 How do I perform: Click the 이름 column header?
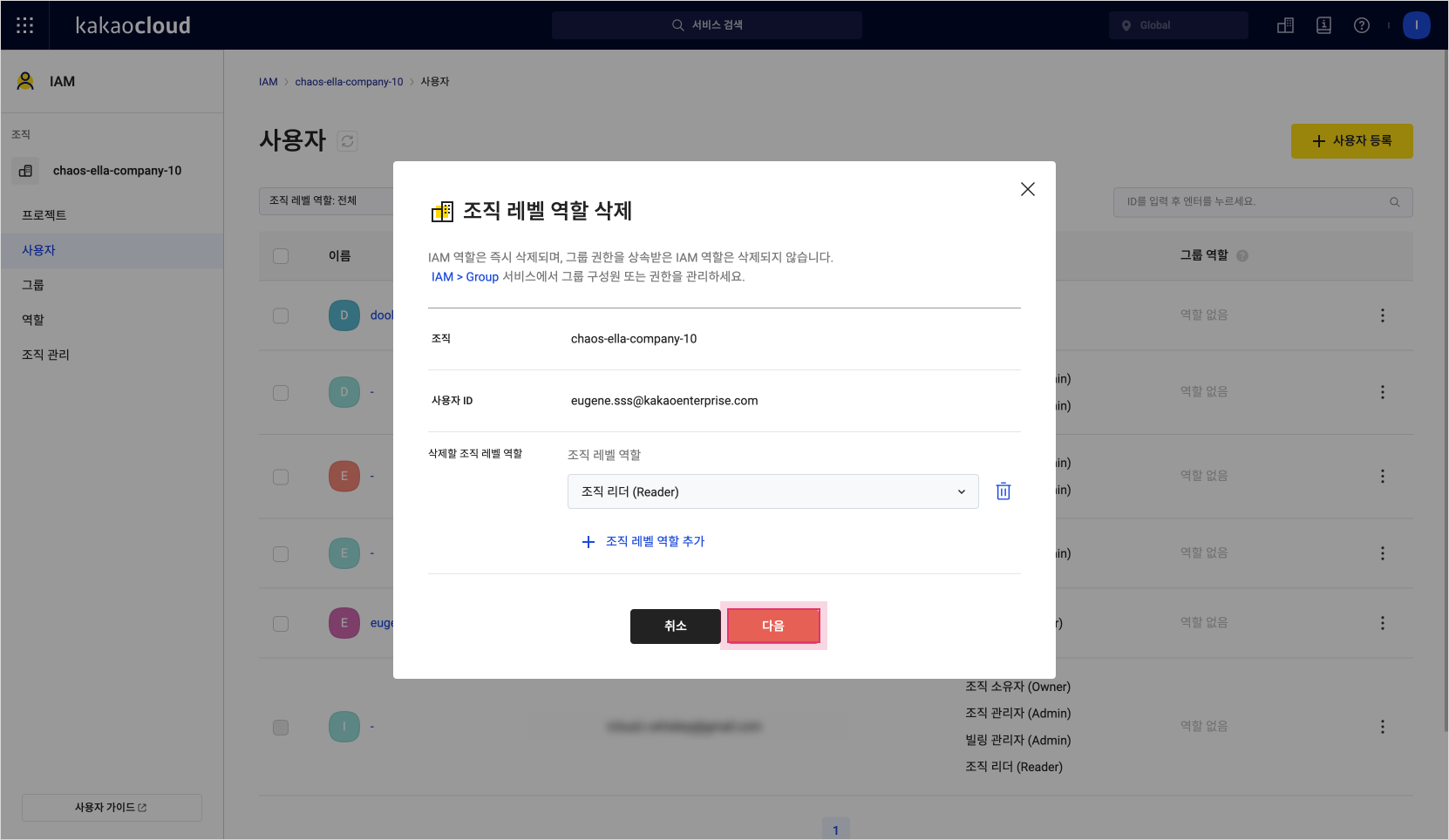[340, 256]
